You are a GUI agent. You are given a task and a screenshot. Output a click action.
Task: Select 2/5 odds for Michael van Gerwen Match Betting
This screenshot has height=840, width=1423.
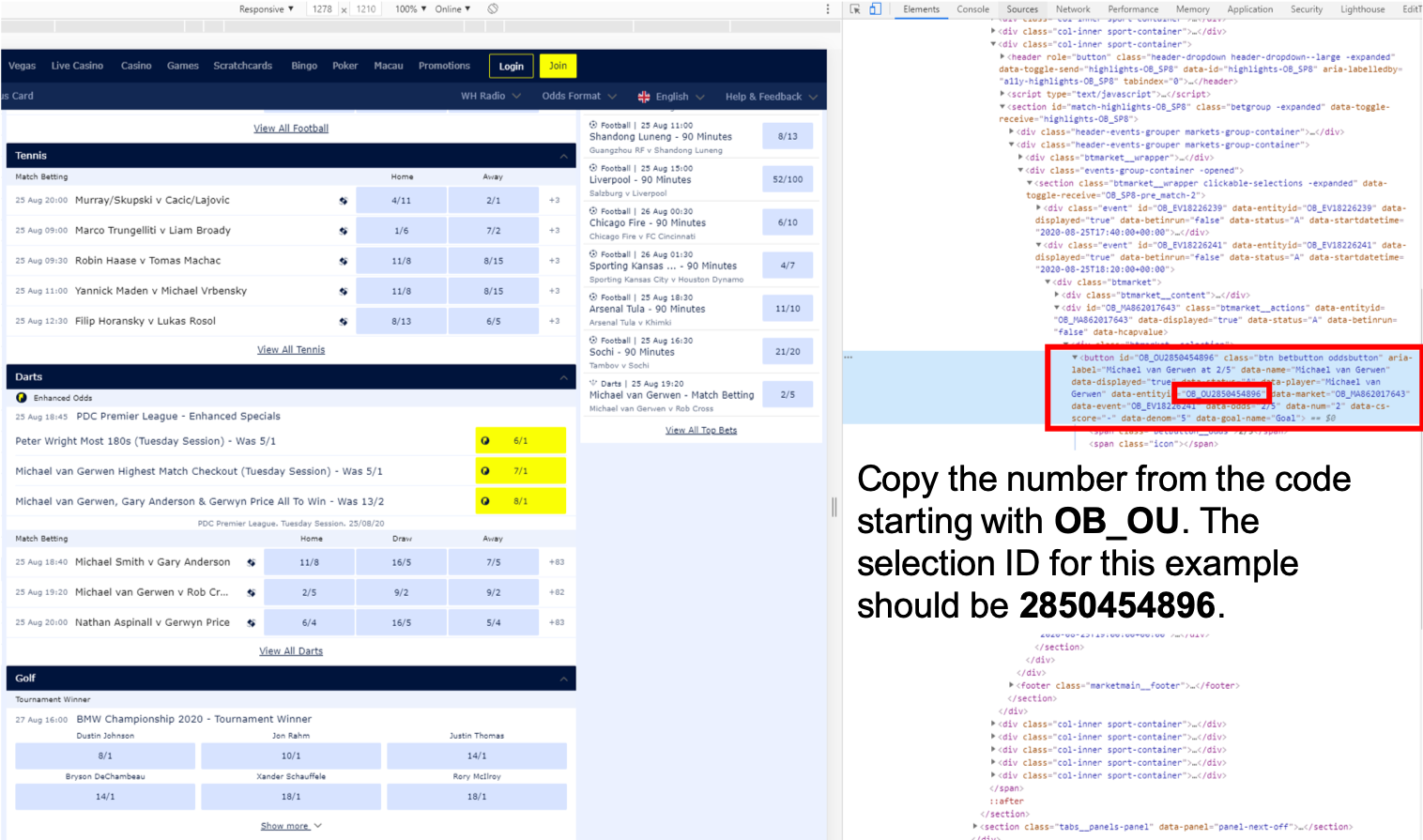(x=788, y=395)
